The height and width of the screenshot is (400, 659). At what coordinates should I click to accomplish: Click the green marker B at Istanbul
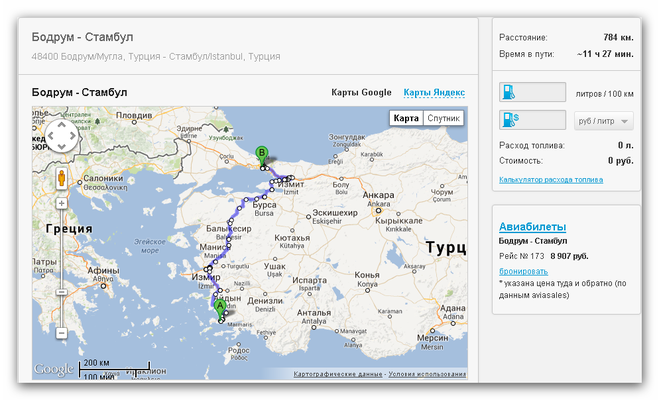point(262,155)
